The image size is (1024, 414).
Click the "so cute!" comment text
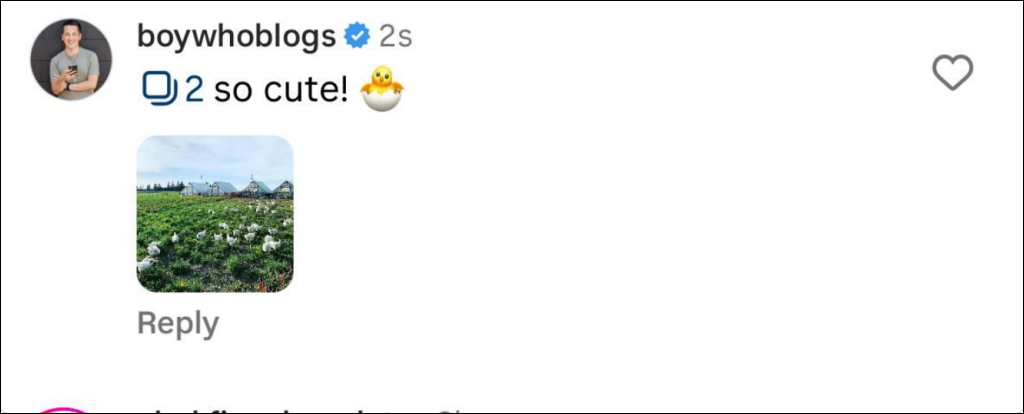281,90
